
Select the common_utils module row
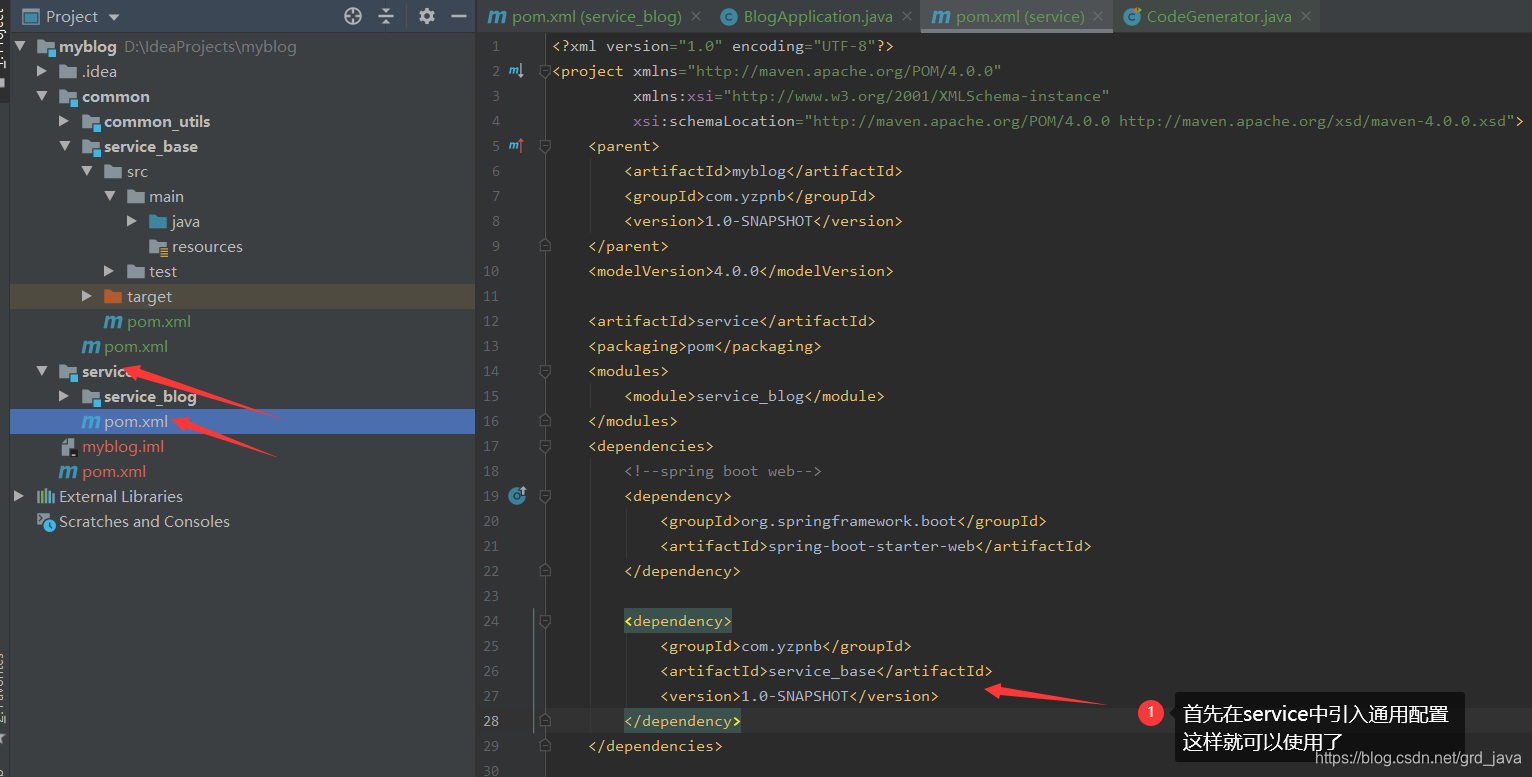coord(242,121)
